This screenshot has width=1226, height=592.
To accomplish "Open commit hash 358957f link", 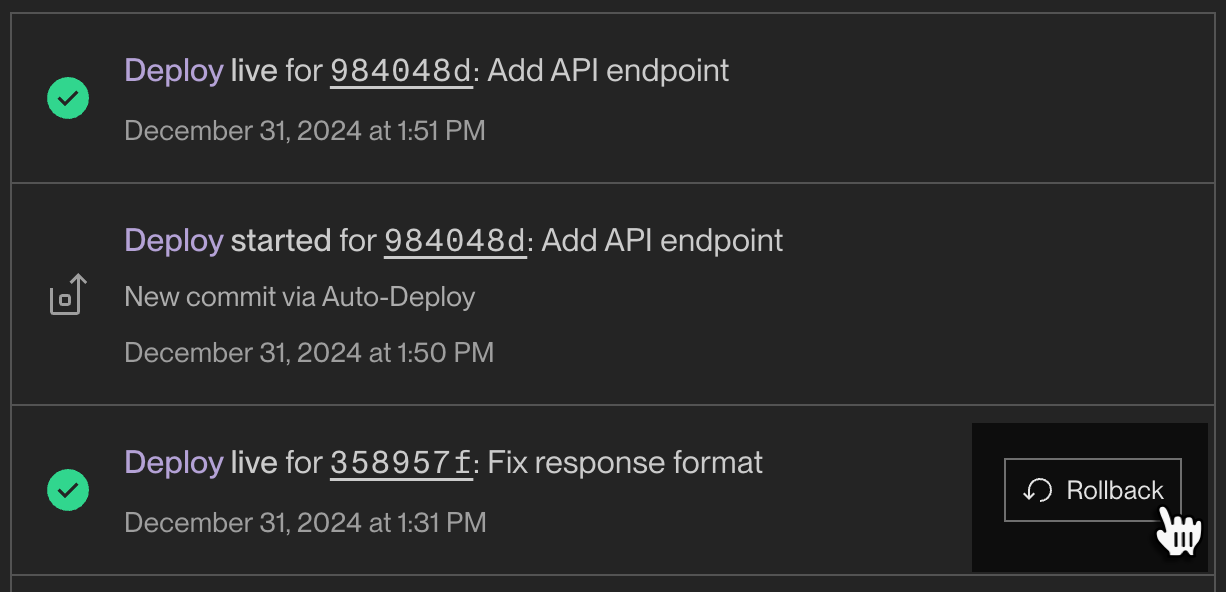I will coord(401,462).
